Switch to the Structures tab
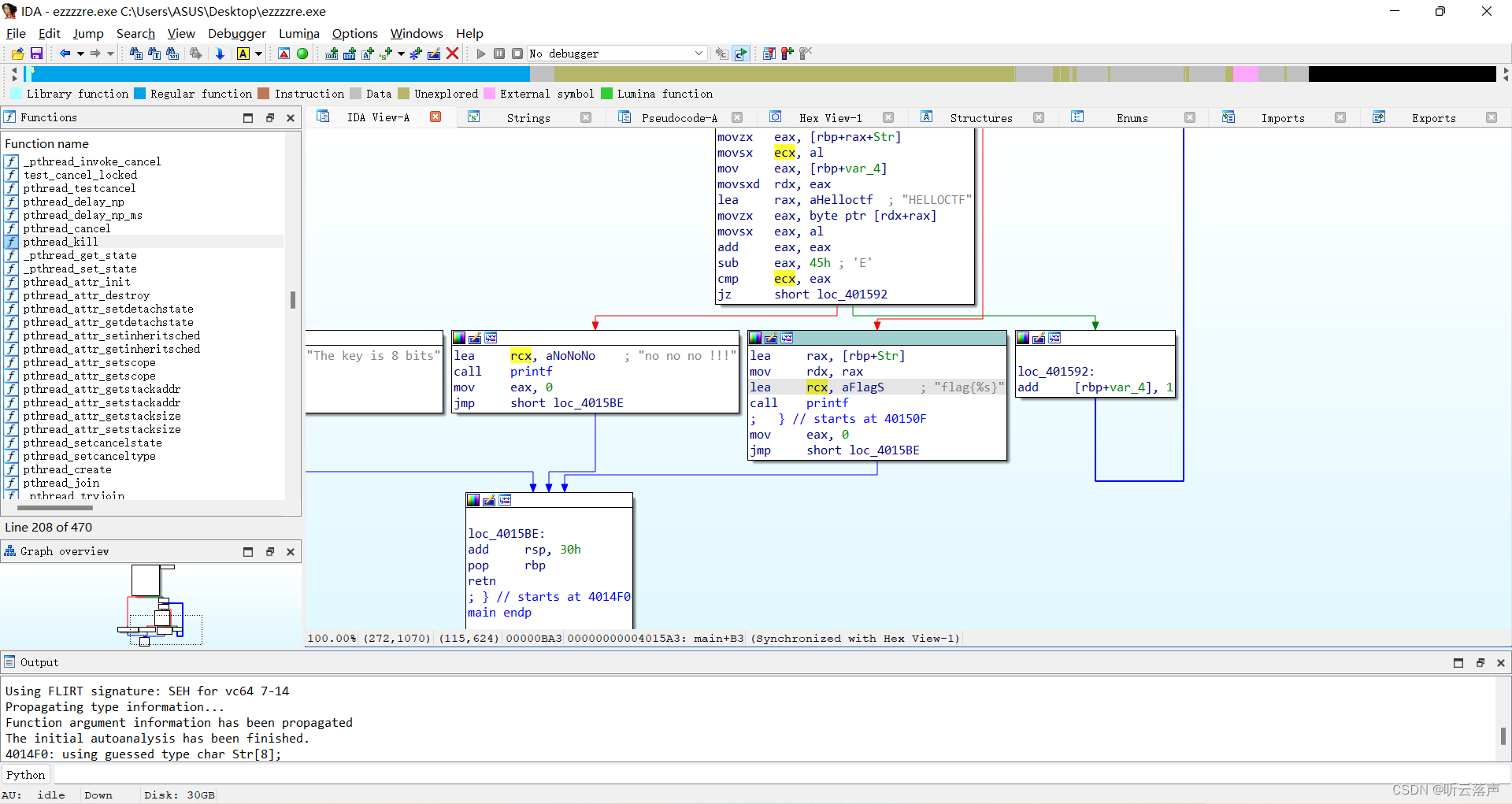 pos(981,118)
